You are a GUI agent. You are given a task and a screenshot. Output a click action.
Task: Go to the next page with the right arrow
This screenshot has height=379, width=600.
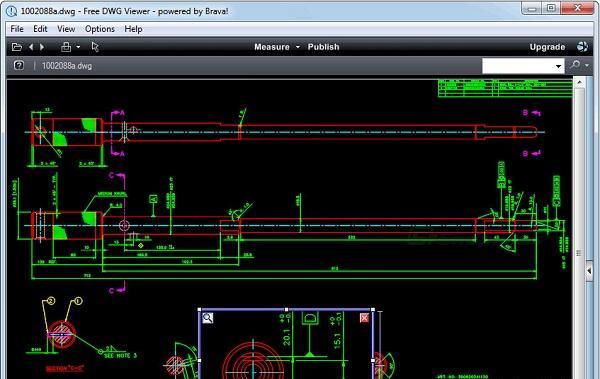42,47
